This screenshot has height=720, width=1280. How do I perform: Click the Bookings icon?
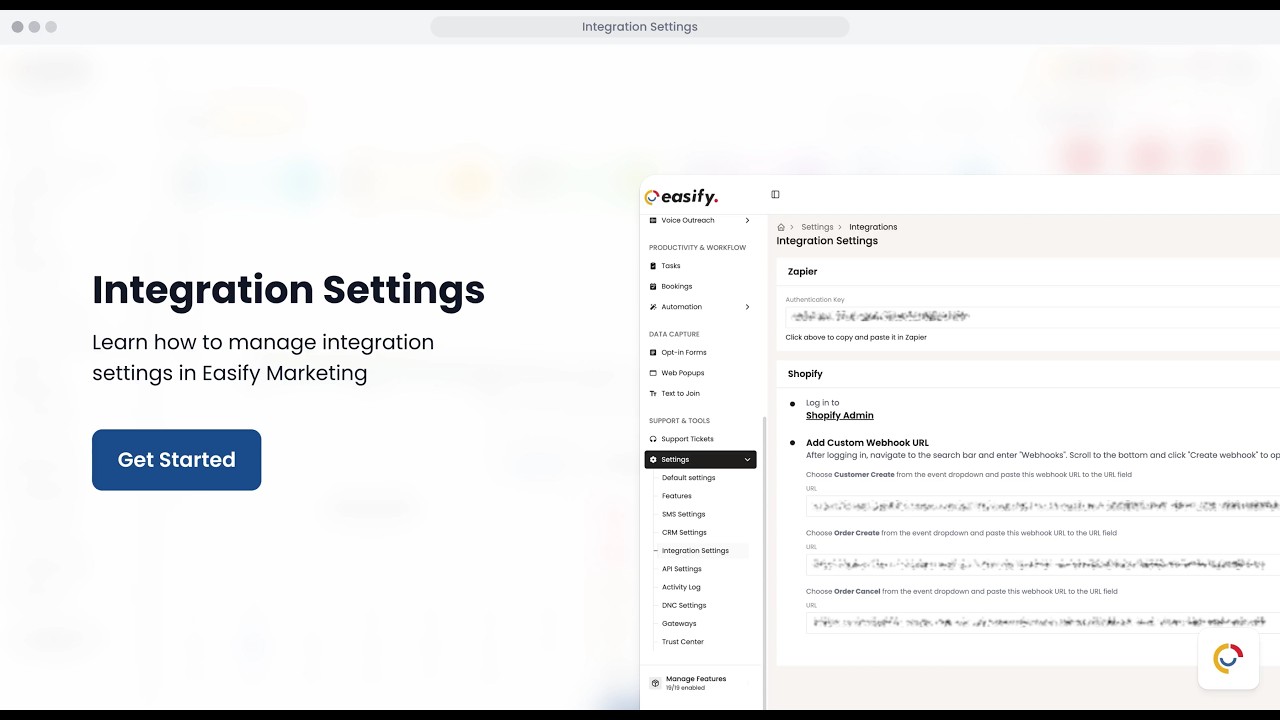[653, 286]
